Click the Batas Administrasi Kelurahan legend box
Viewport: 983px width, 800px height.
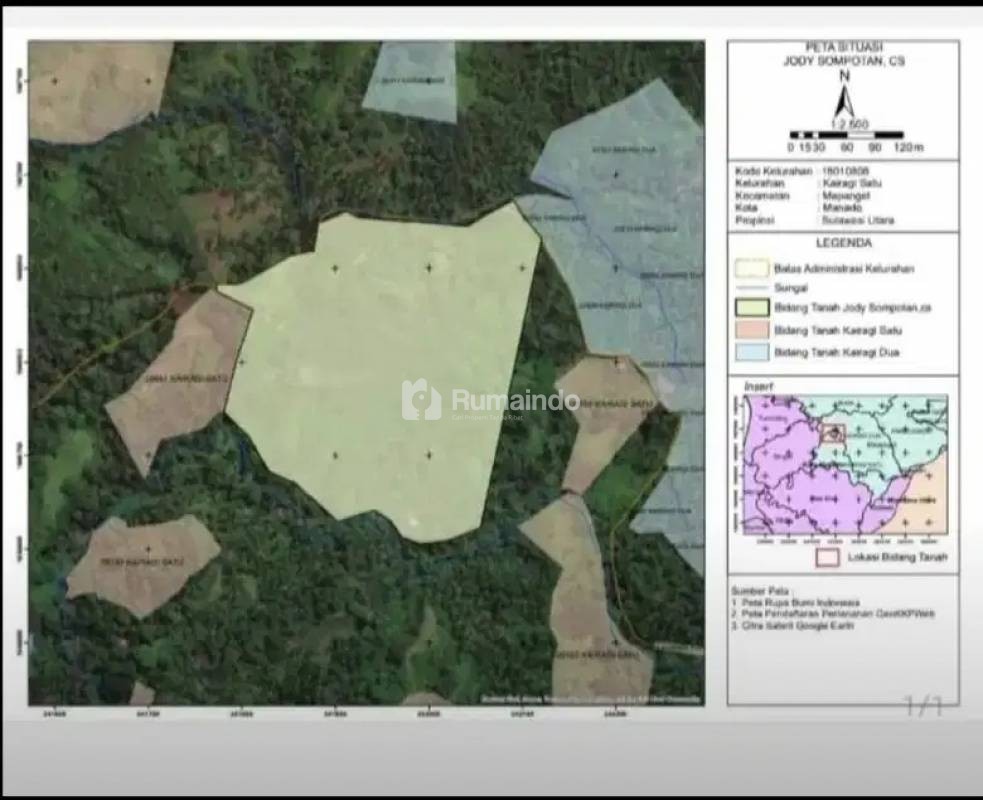(x=753, y=268)
